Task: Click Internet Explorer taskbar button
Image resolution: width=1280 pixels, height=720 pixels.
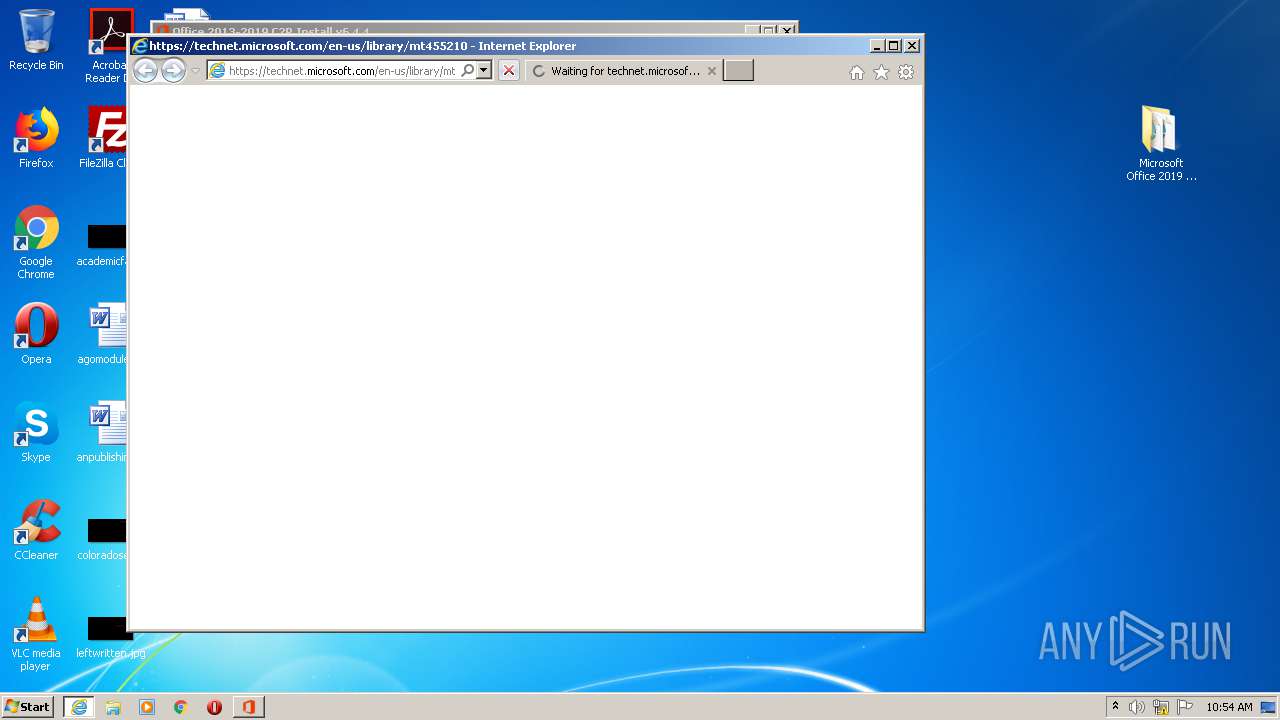Action: coord(78,707)
